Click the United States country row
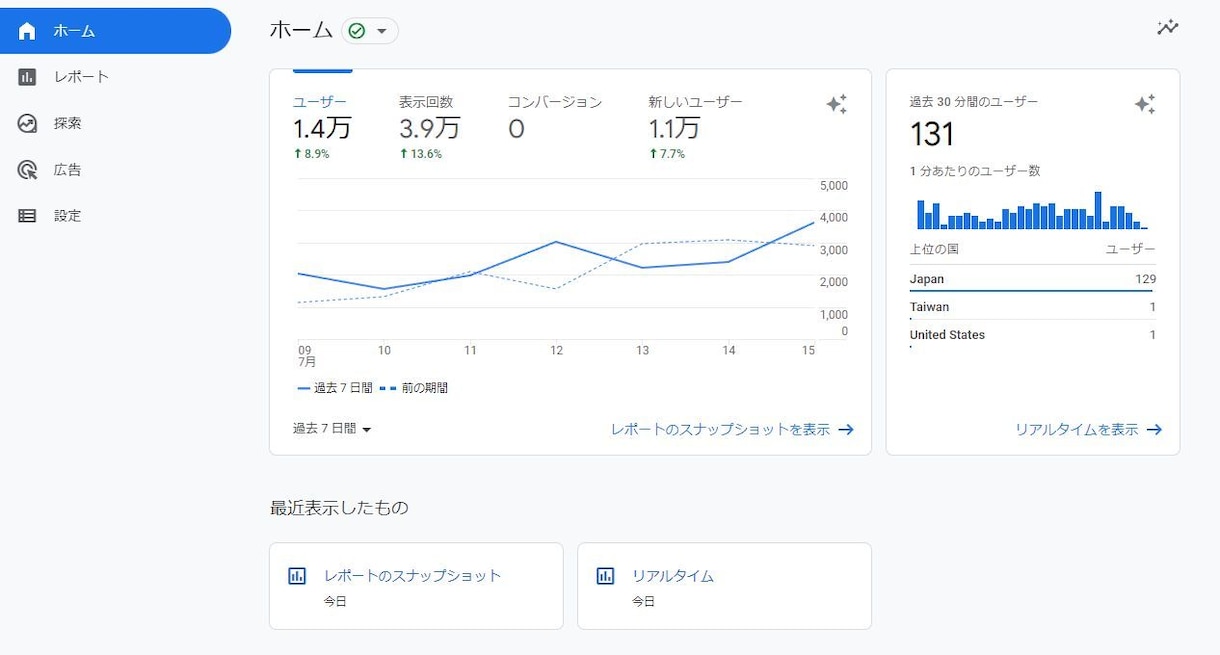The image size is (1220, 655). click(x=1033, y=336)
